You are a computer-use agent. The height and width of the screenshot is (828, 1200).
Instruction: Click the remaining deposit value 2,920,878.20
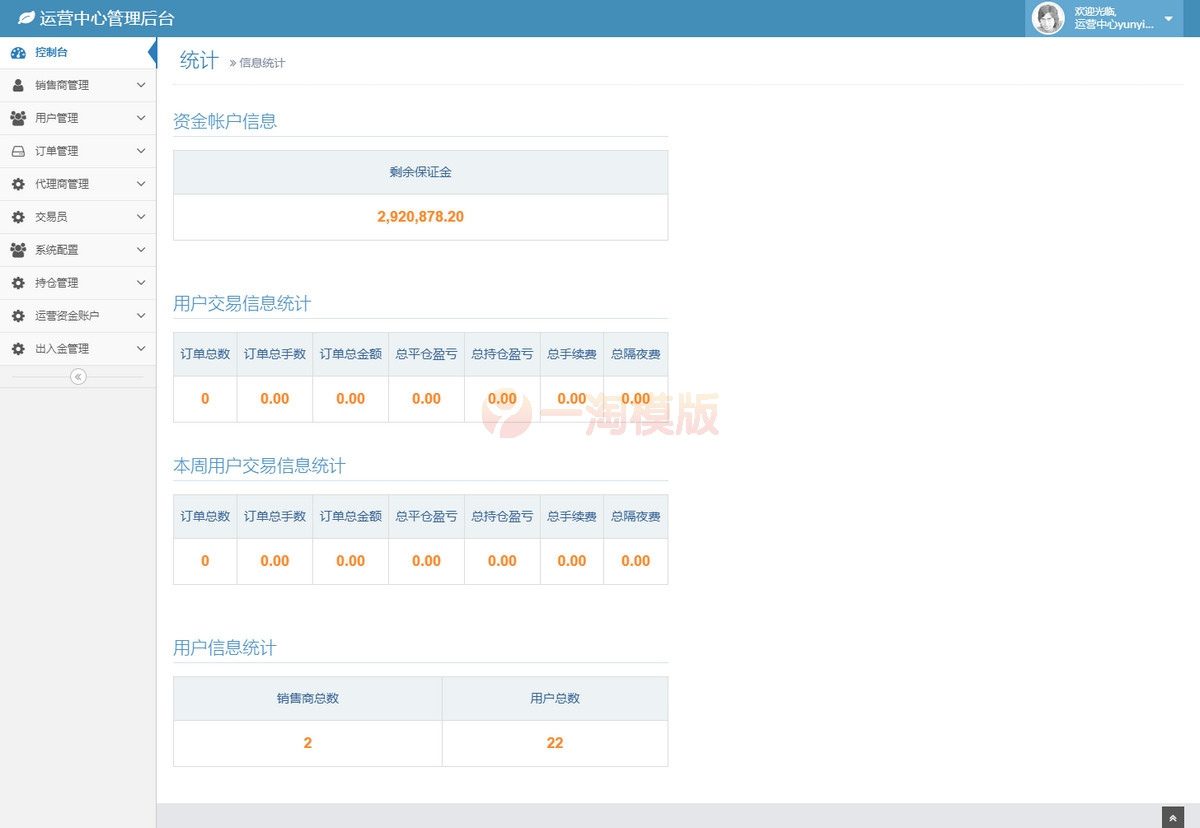(x=420, y=216)
